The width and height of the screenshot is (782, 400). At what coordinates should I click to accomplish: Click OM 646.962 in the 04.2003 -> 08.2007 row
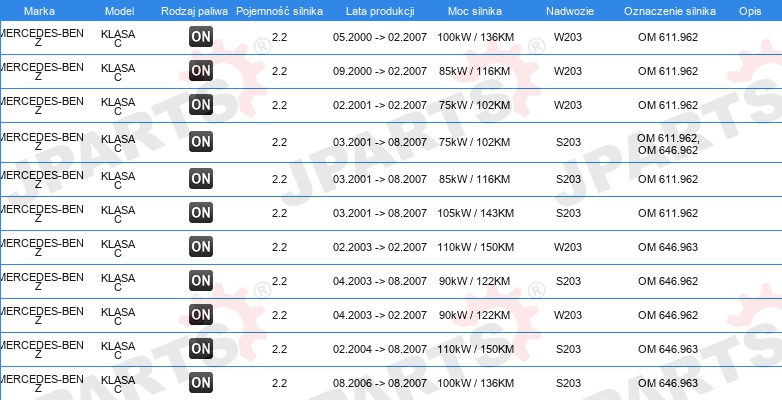[668, 281]
